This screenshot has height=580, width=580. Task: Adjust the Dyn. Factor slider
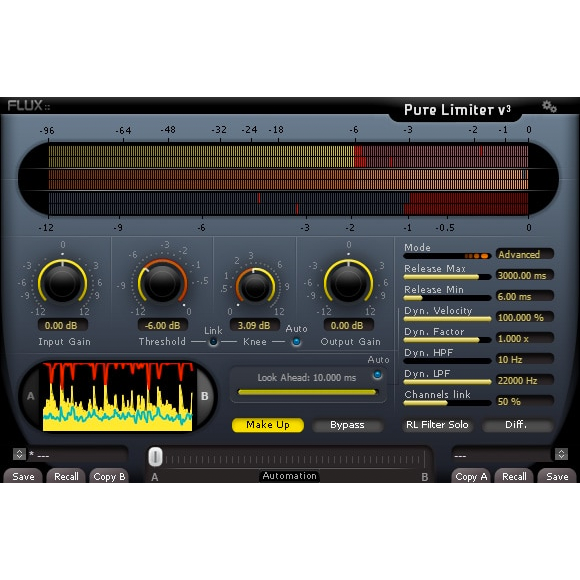pos(447,340)
